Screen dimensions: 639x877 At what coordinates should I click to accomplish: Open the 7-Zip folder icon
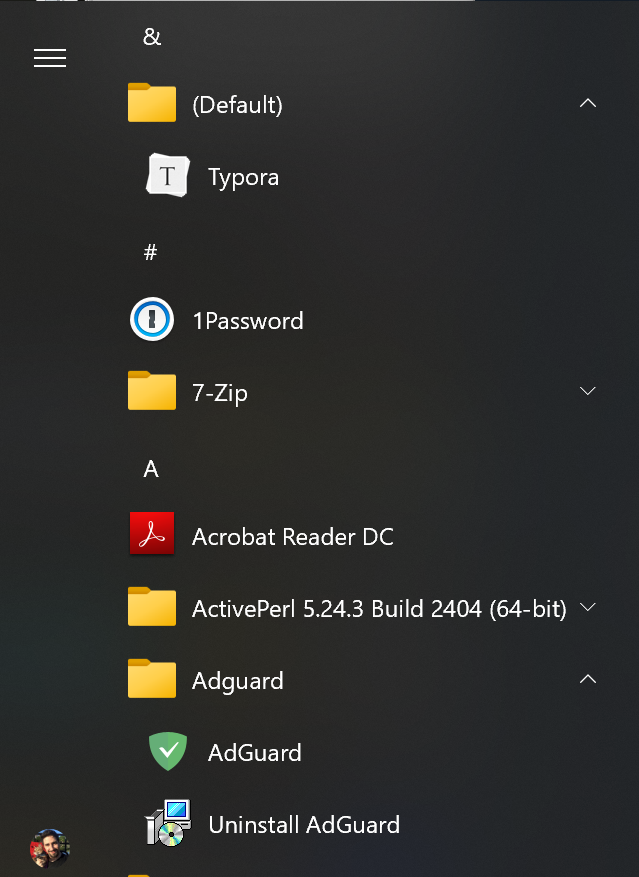point(151,391)
